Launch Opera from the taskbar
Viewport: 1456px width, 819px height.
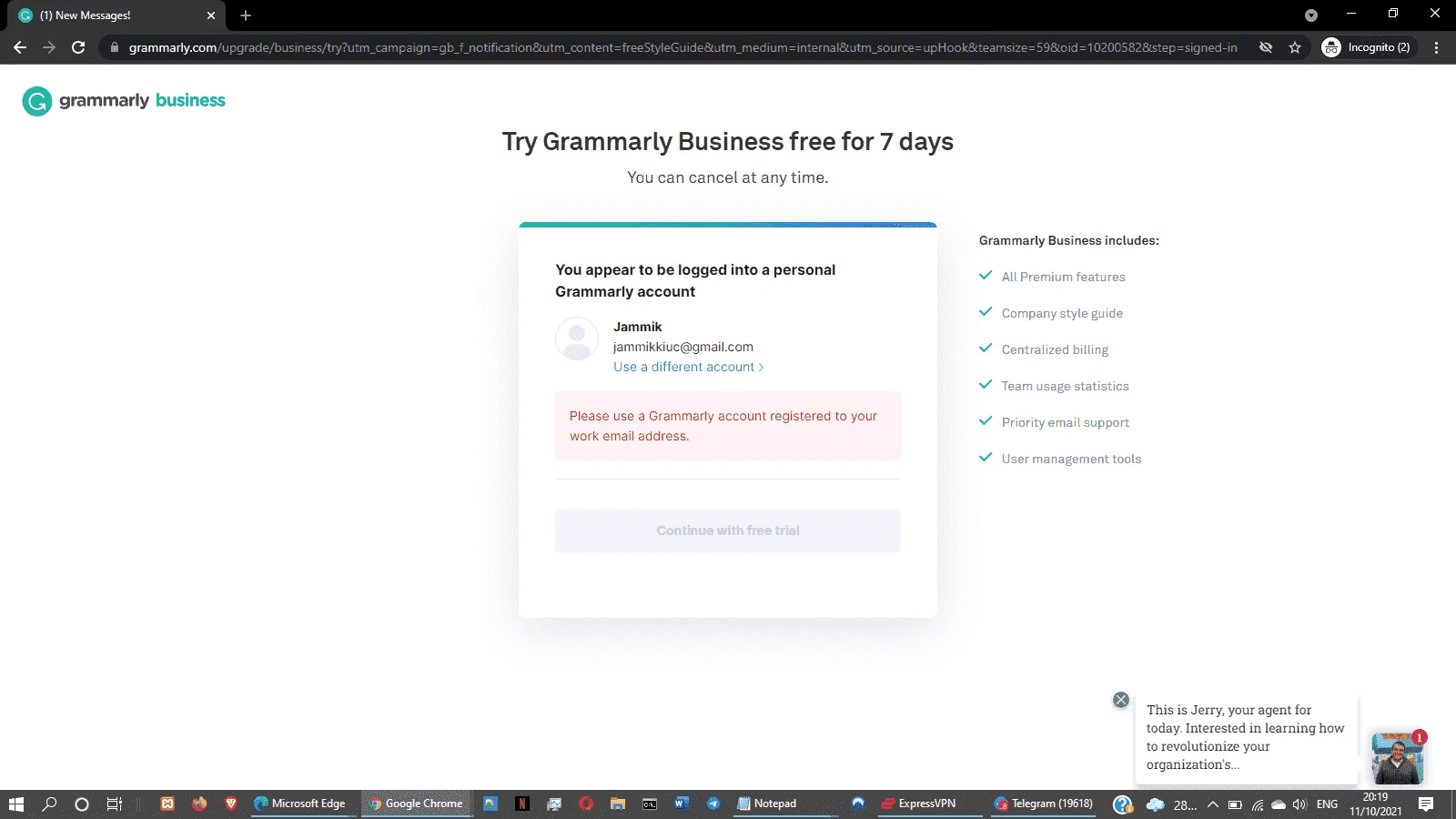pyautogui.click(x=586, y=804)
